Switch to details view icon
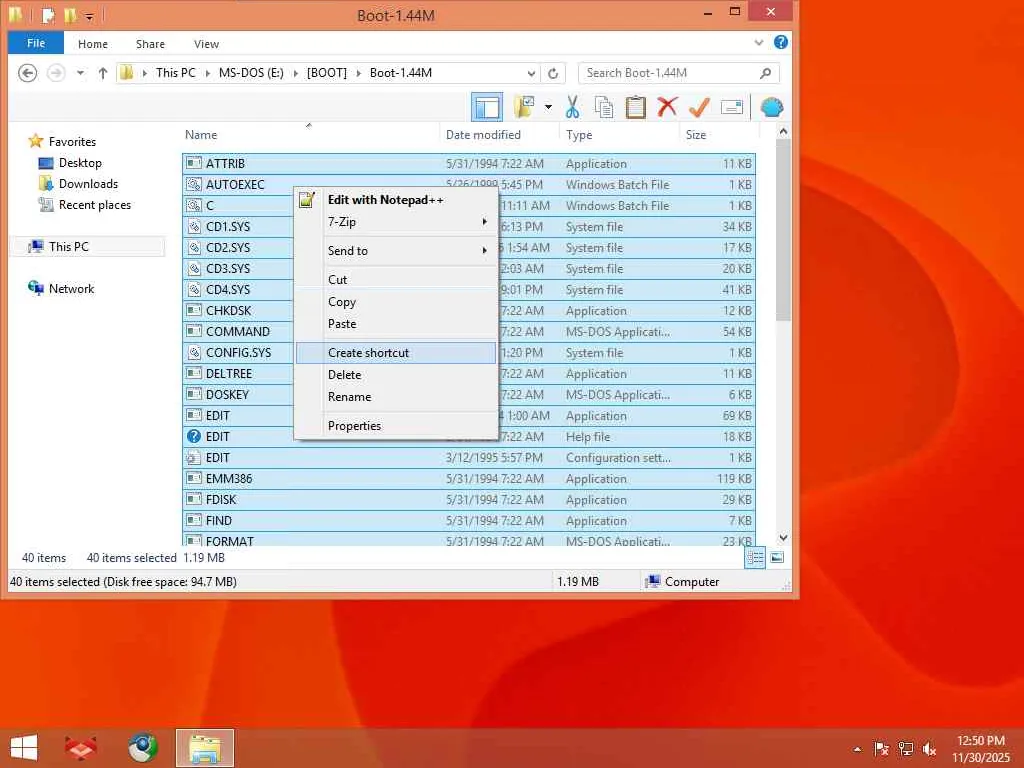 click(x=755, y=558)
